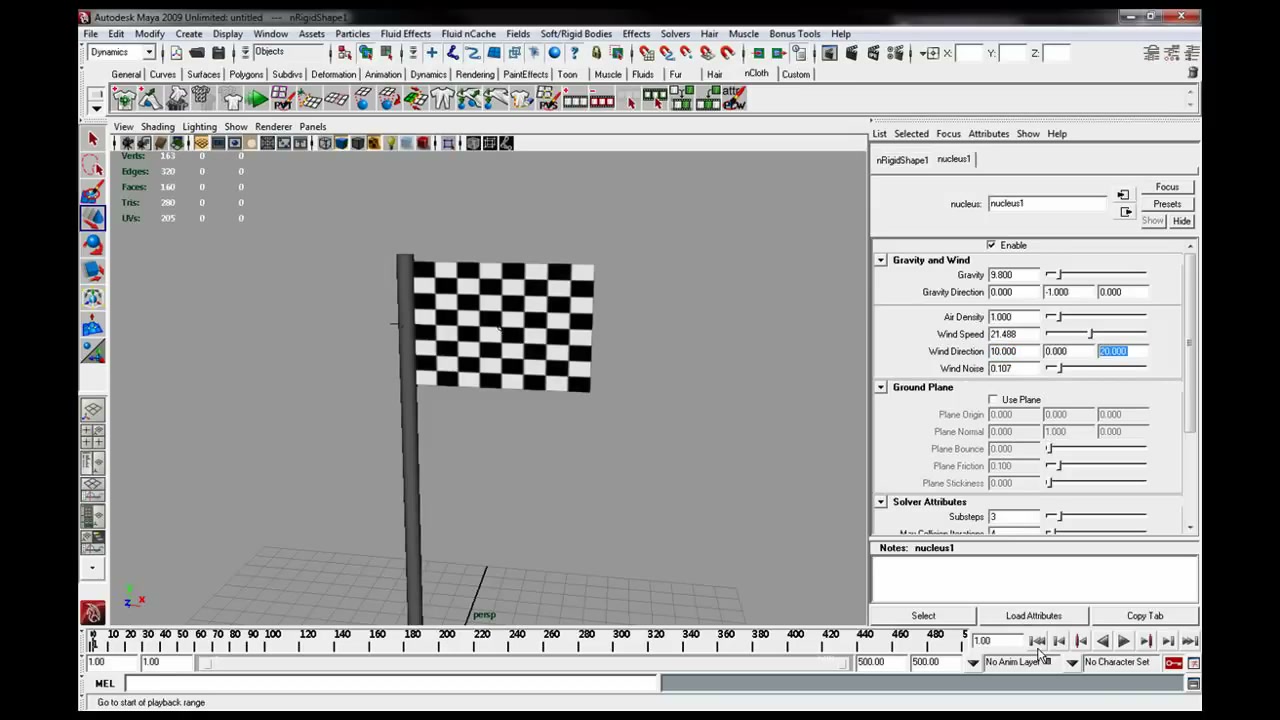Activate the Move tool in toolbox
This screenshot has height=720, width=1280.
tap(93, 218)
